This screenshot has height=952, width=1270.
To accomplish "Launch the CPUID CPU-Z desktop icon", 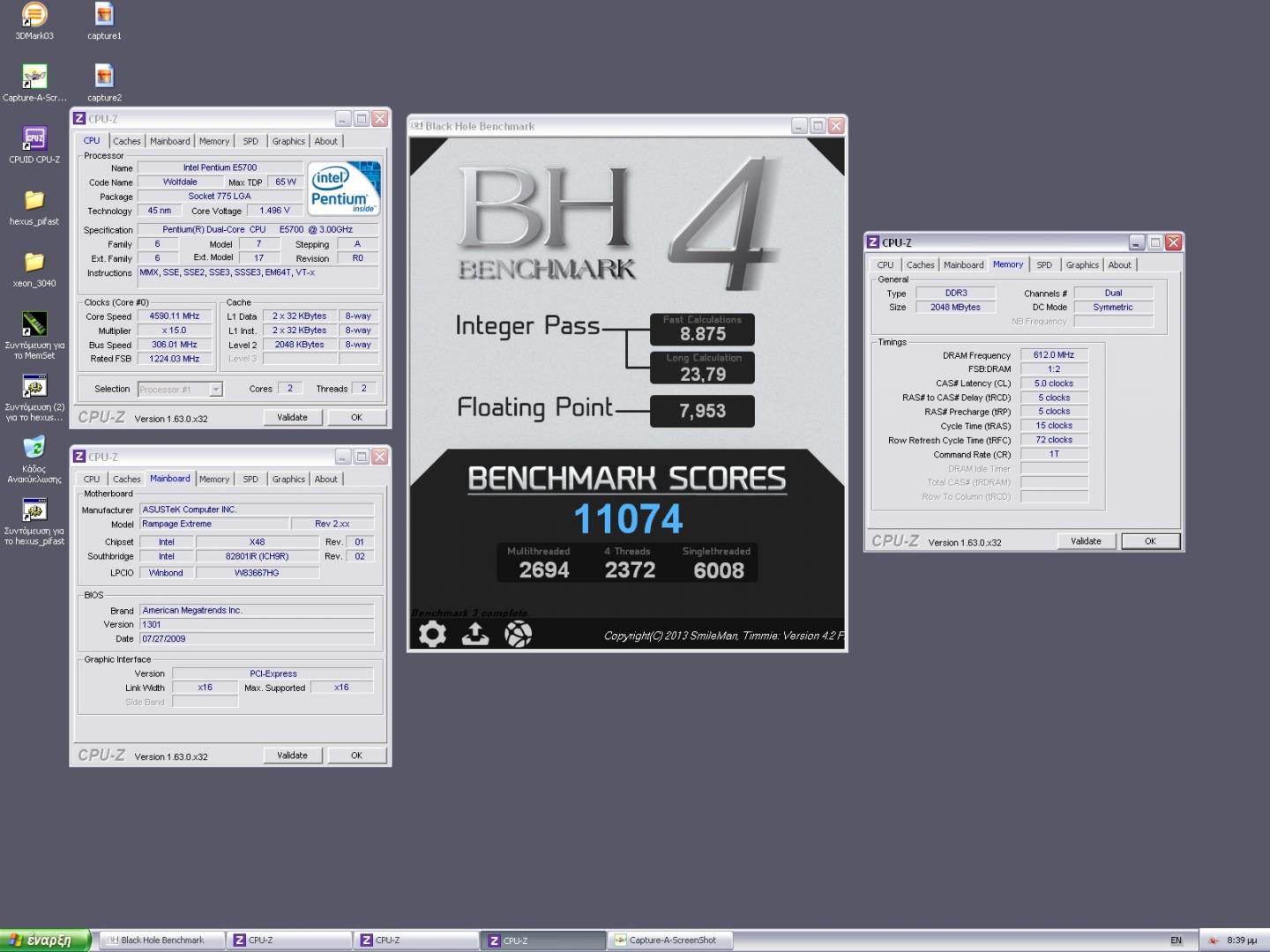I will (x=34, y=145).
